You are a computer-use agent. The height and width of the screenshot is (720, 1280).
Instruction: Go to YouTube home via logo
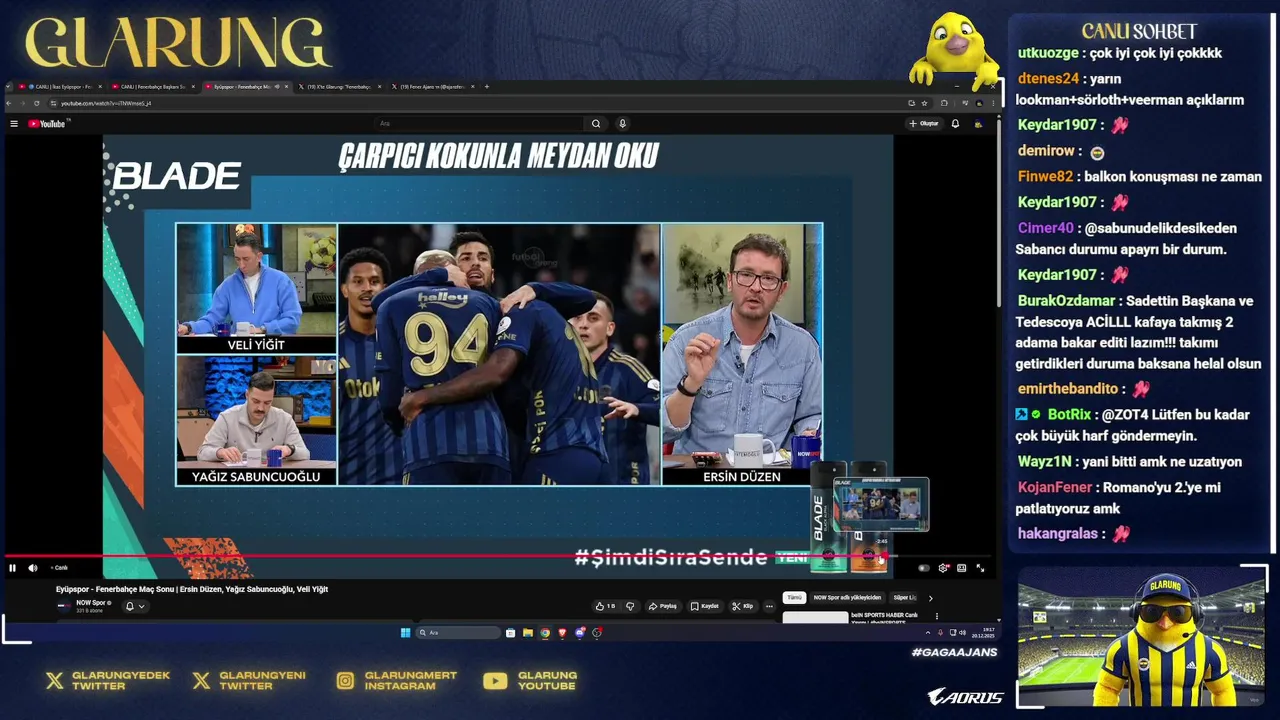[46, 124]
